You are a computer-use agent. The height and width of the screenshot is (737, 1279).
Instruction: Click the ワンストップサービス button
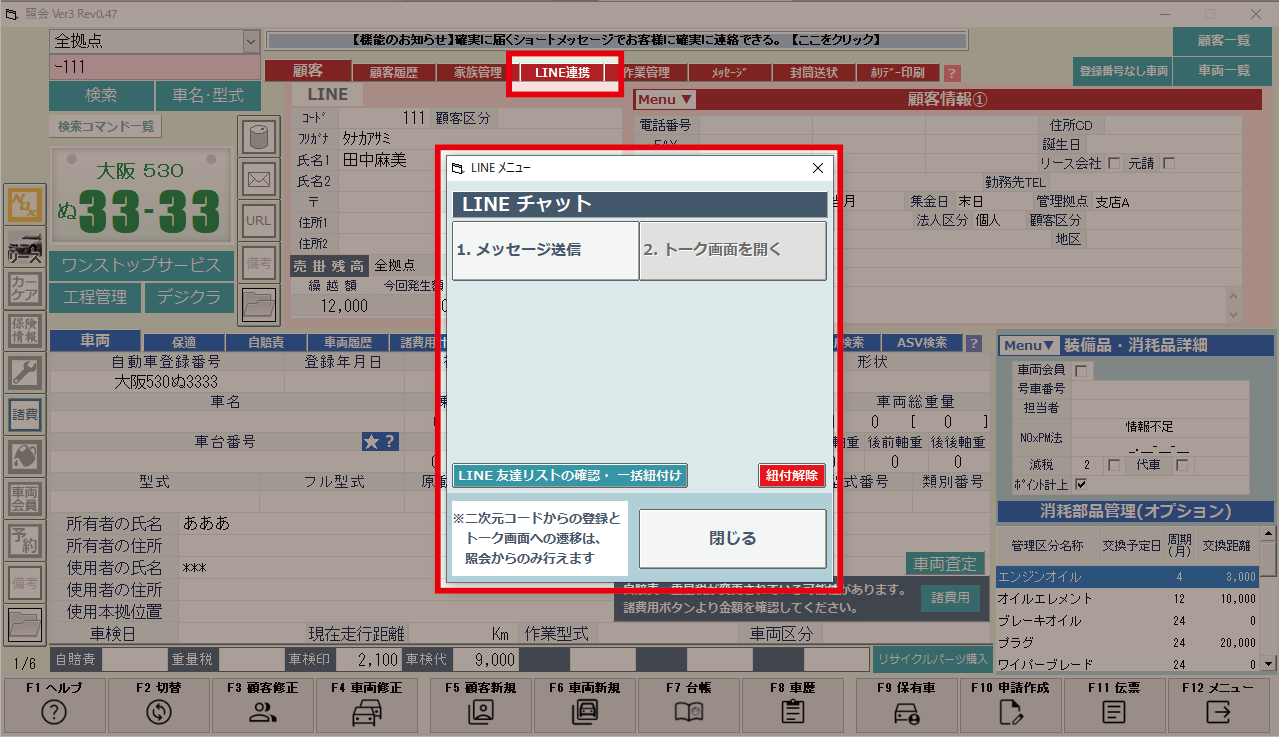coord(141,265)
